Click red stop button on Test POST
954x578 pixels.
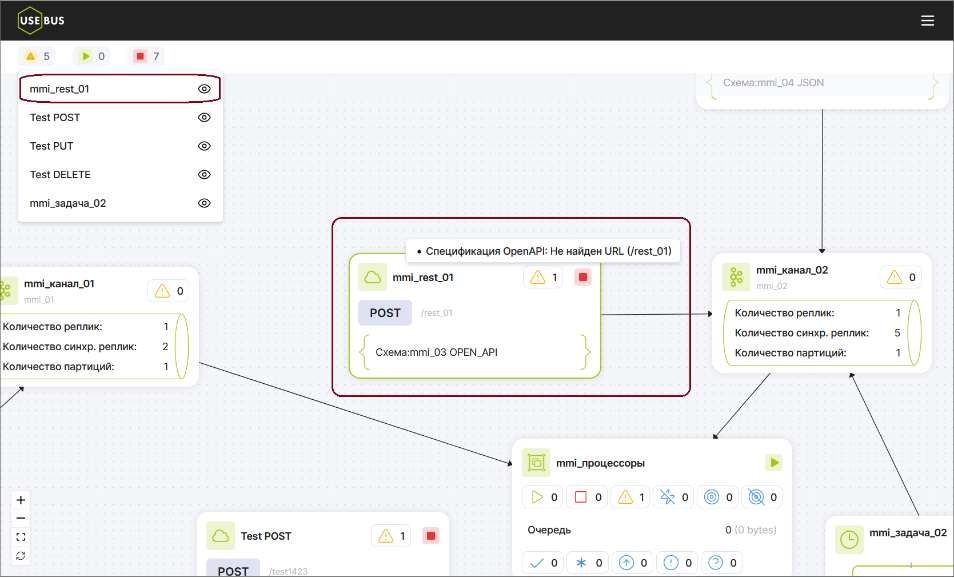pos(431,536)
